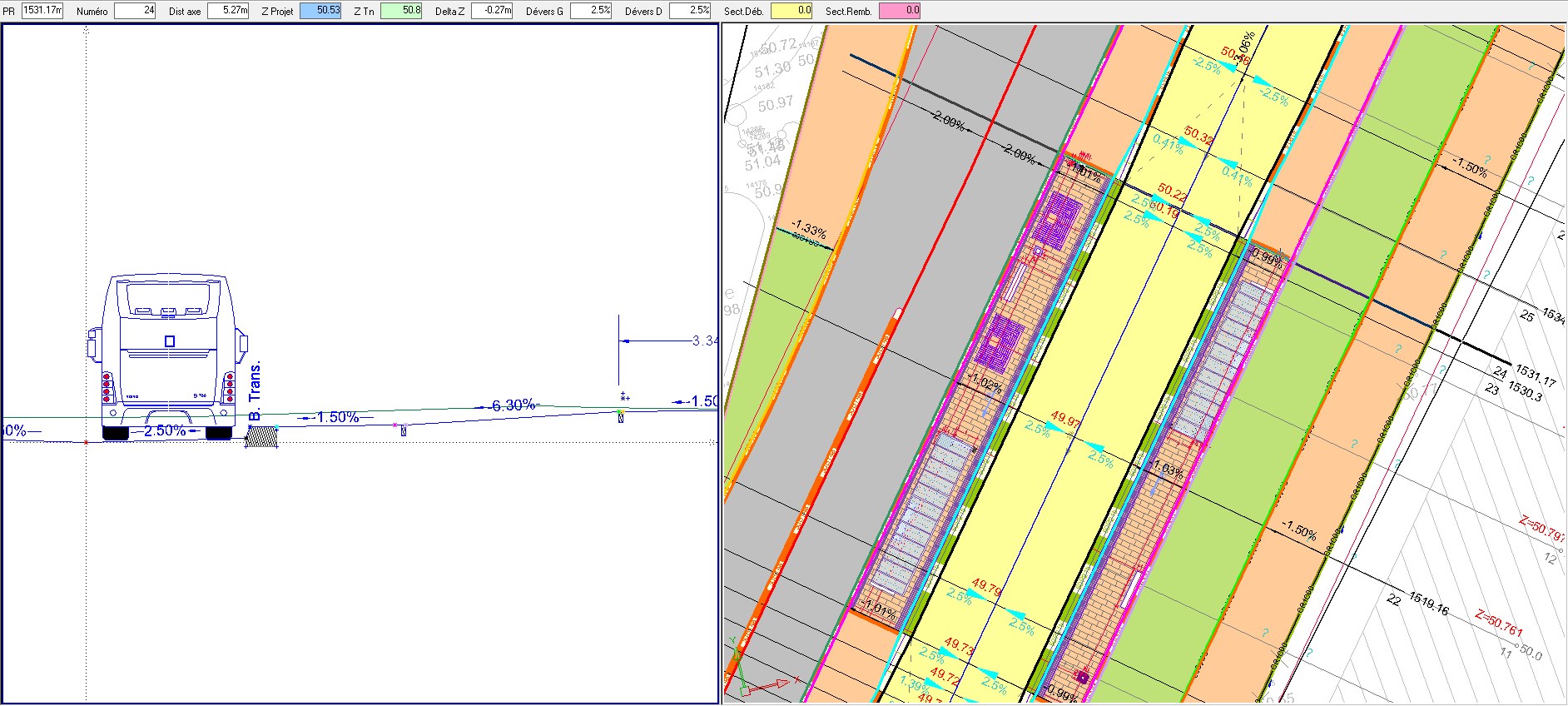Click the blue Z Projet value field
Image resolution: width=1568 pixels, height=706 pixels.
coord(320,11)
